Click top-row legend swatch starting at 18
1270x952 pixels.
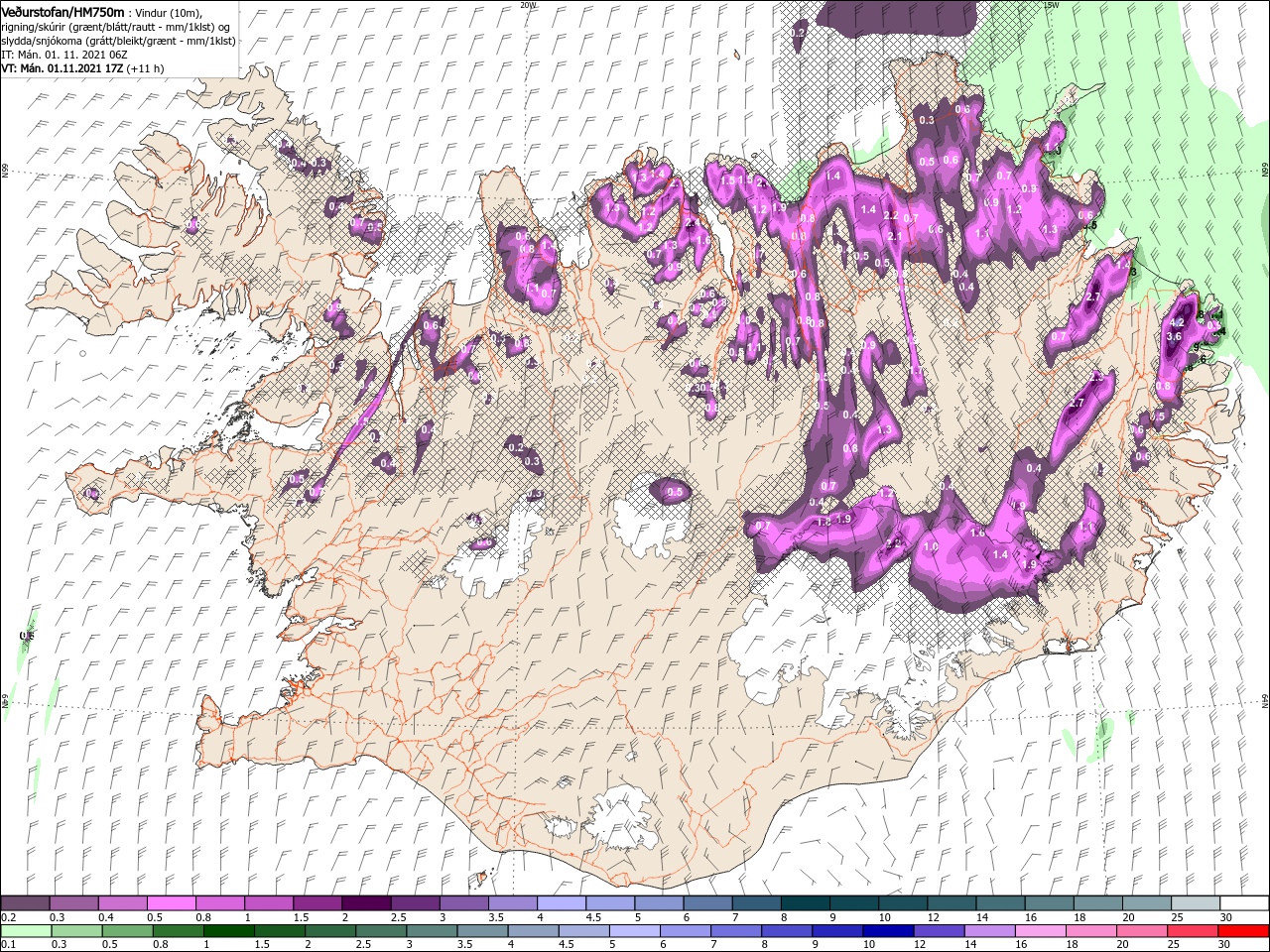tap(1096, 903)
